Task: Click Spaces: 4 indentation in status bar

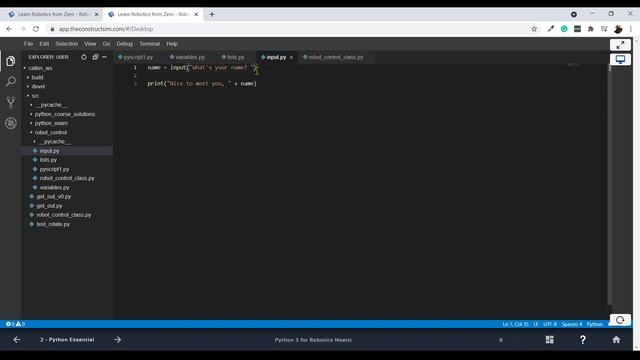Action: (571, 324)
